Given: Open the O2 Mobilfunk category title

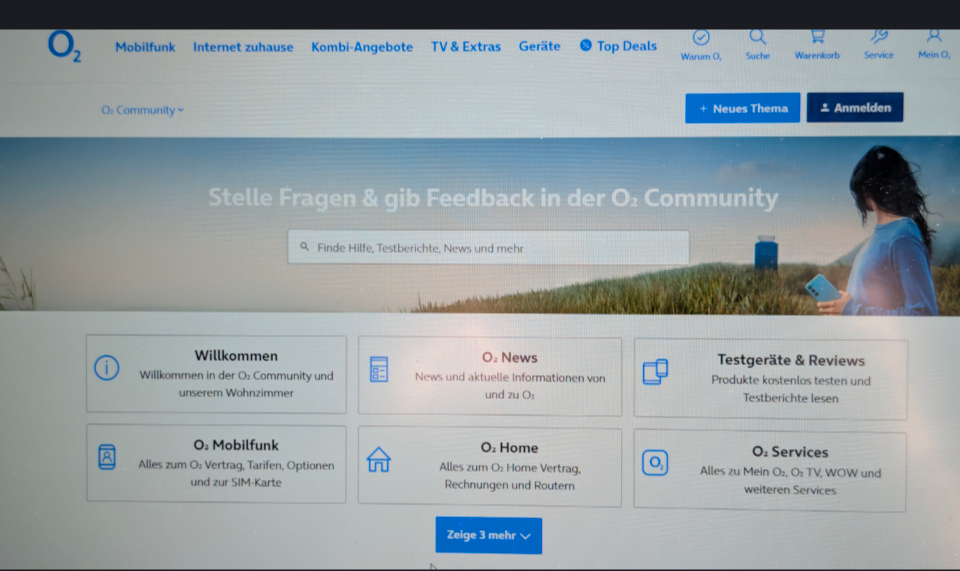Looking at the screenshot, I should click(236, 445).
